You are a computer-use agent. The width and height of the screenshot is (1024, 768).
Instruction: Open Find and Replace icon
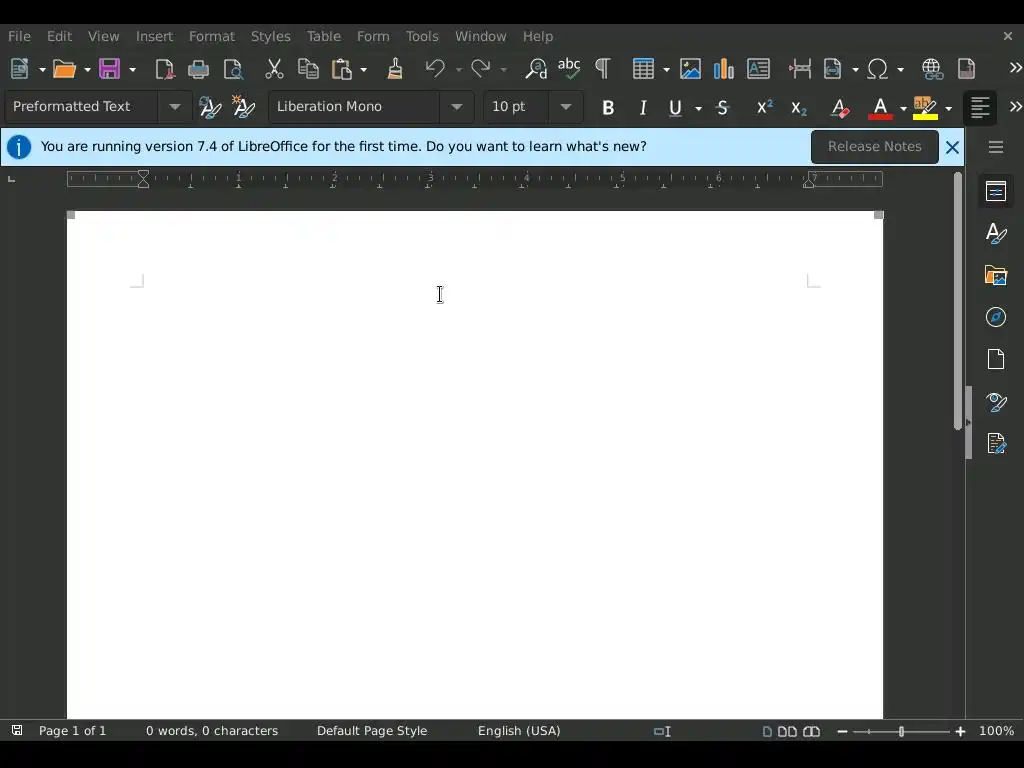(x=536, y=69)
